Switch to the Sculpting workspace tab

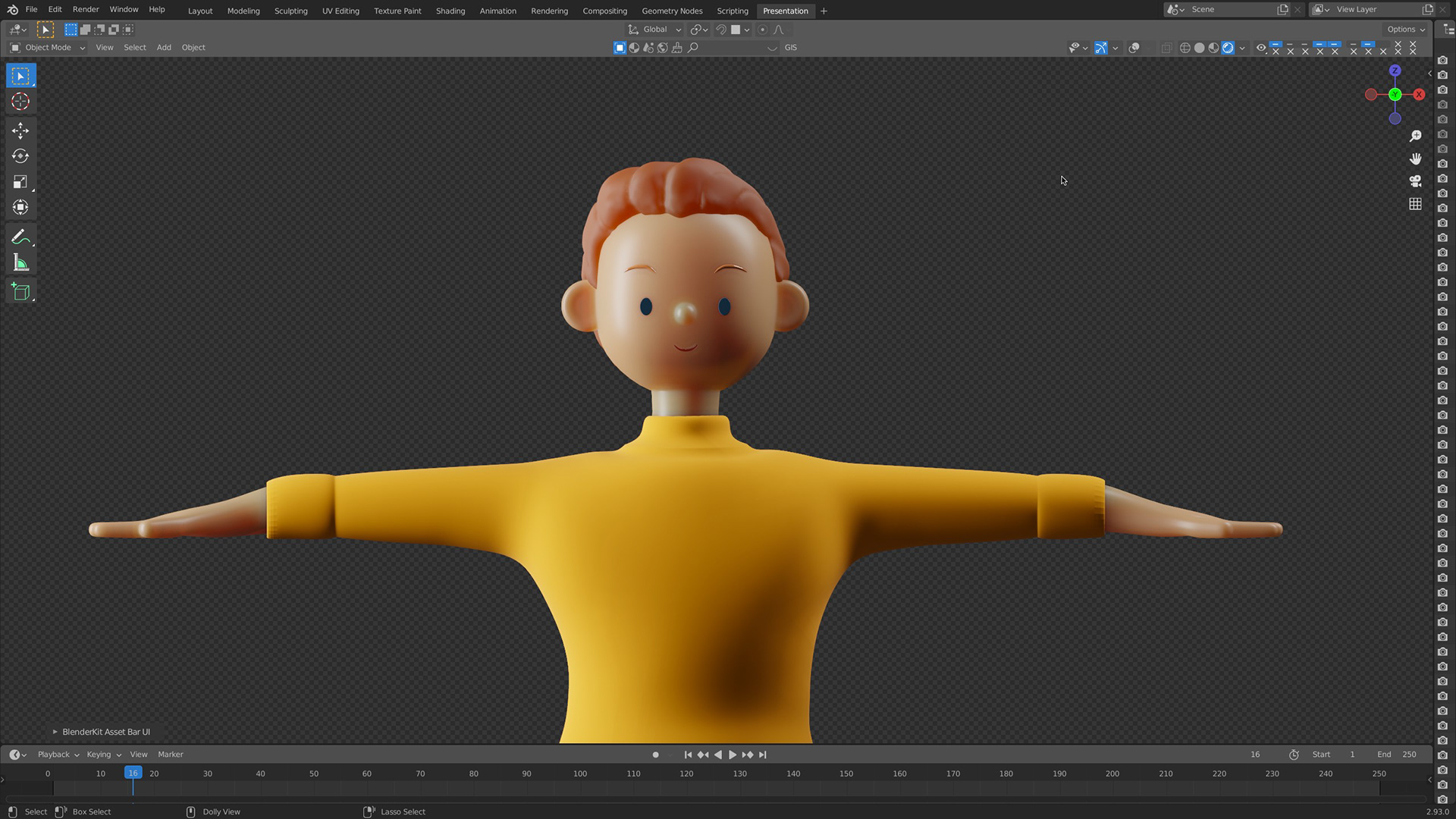[x=290, y=11]
